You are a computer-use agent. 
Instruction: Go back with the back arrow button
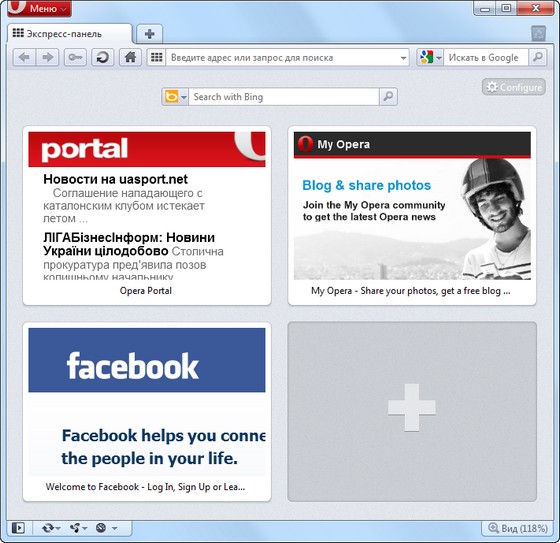(24, 58)
